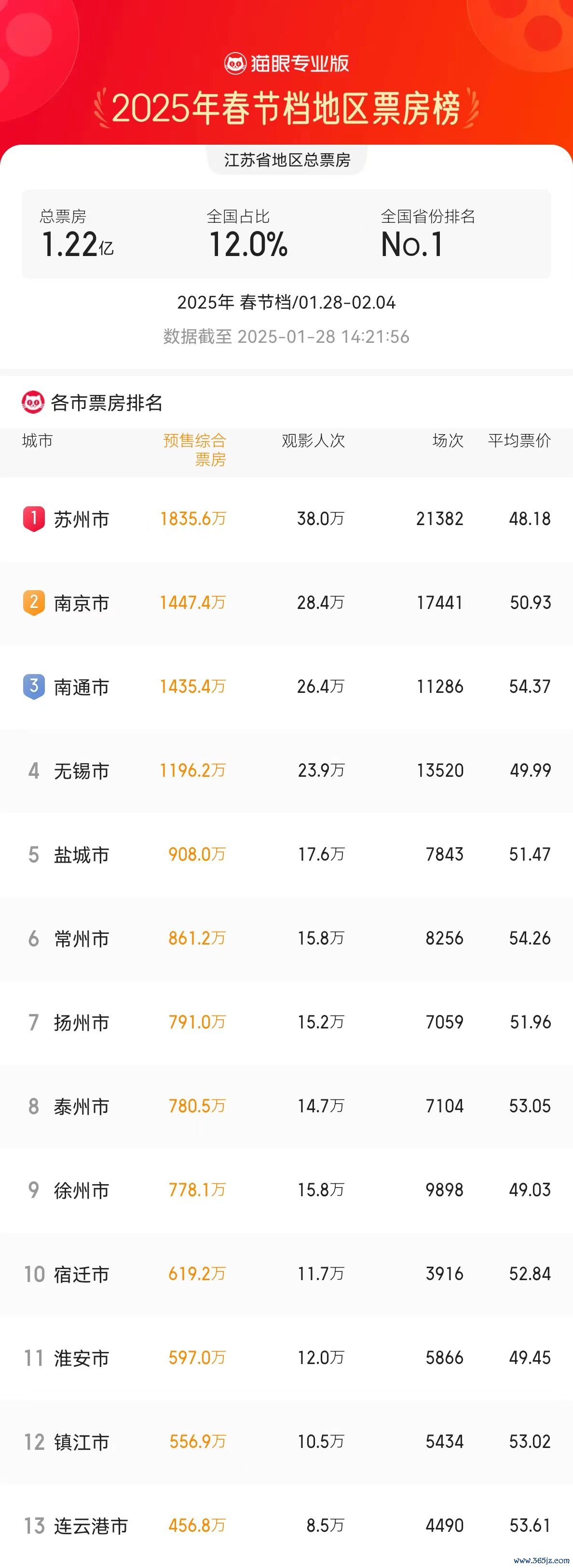The height and width of the screenshot is (1568, 573).
Task: Click the 城市 column header
Action: click(37, 441)
